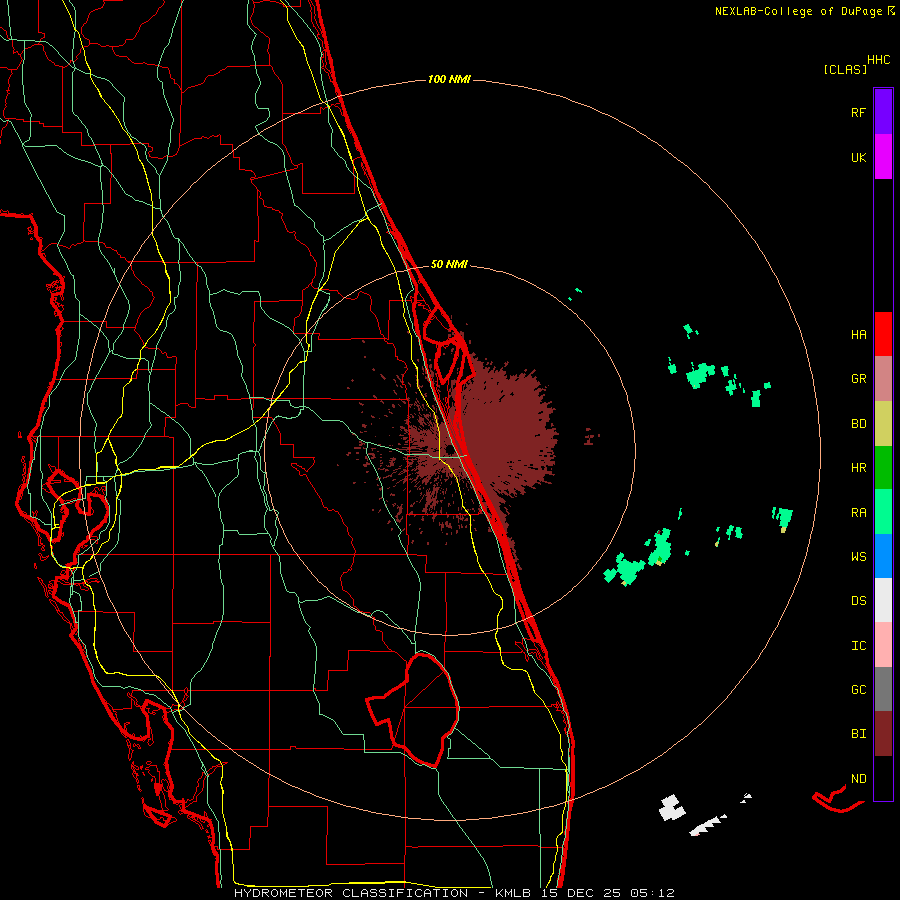Click the ND black legend swatch

883,778
